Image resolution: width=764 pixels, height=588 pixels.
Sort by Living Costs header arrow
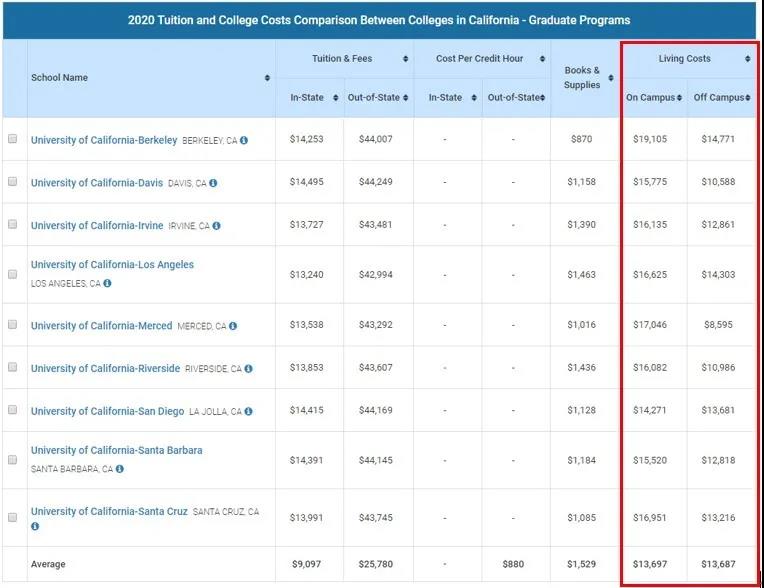click(747, 59)
